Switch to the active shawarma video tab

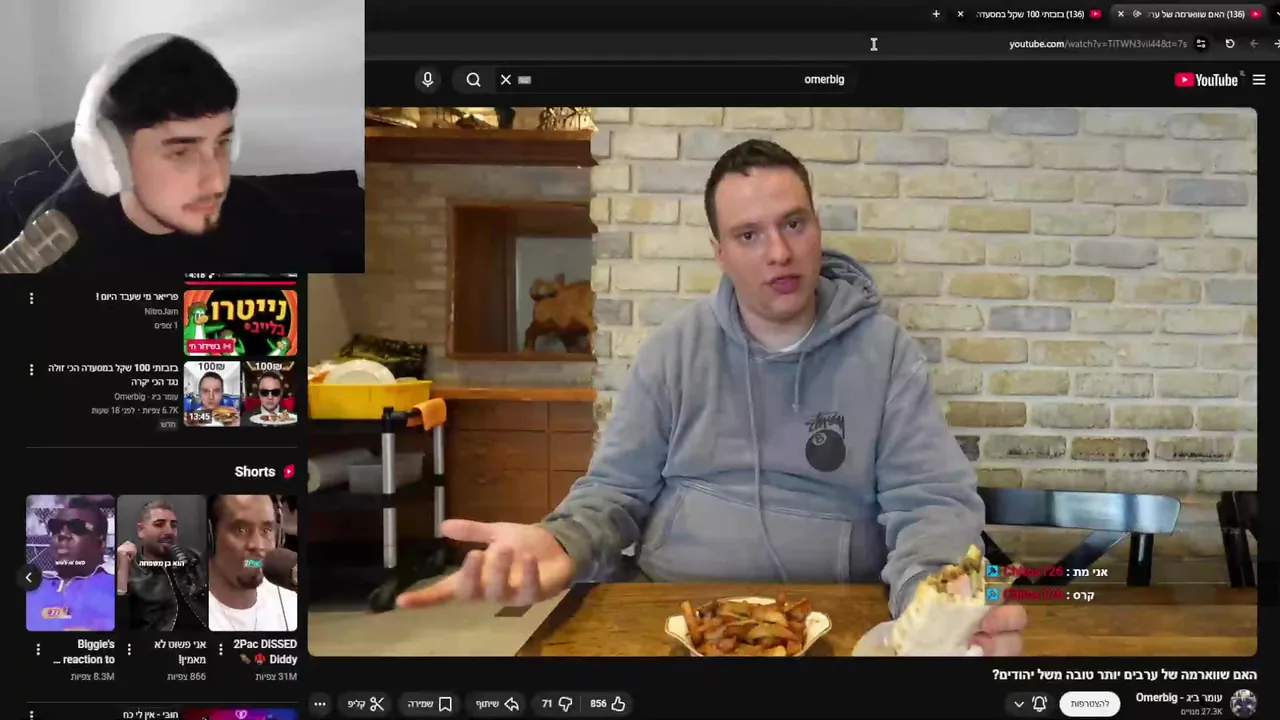pos(1196,14)
